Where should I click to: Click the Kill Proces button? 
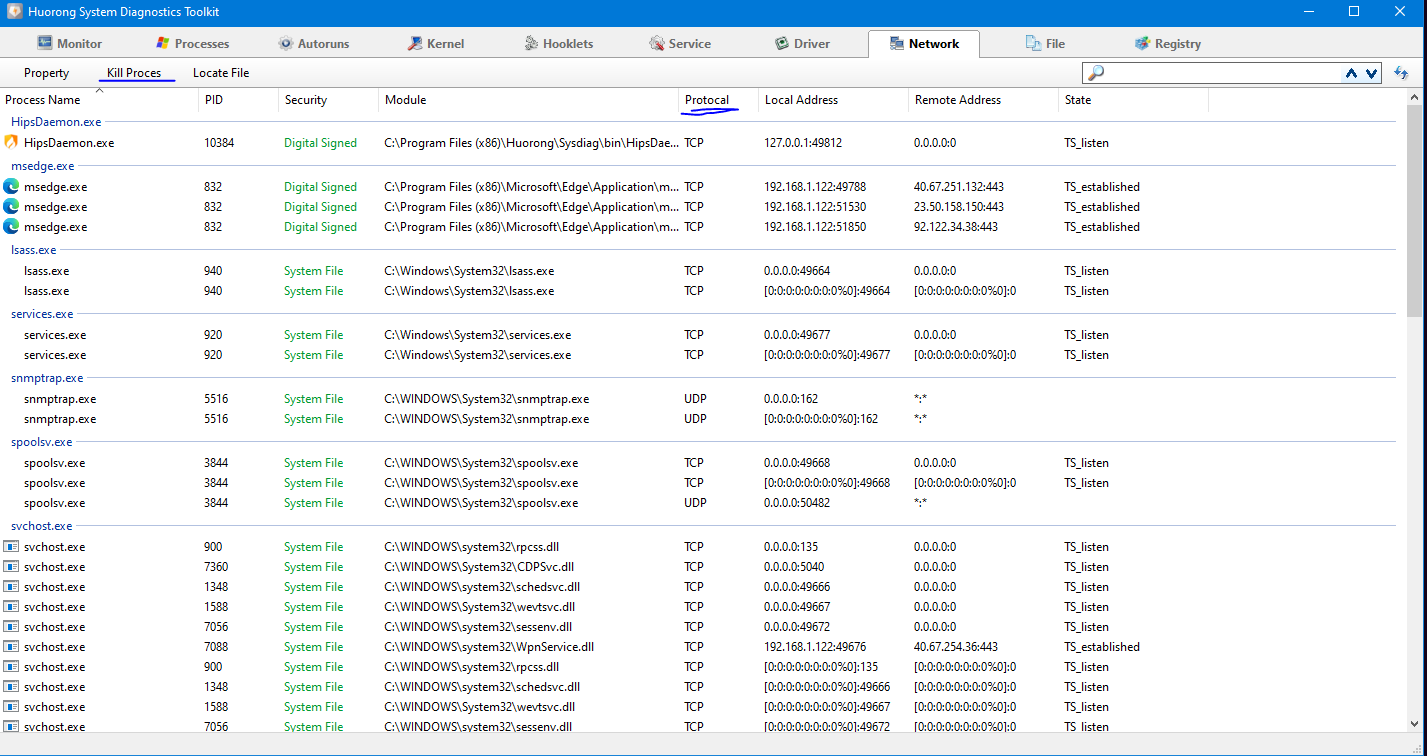(x=134, y=73)
